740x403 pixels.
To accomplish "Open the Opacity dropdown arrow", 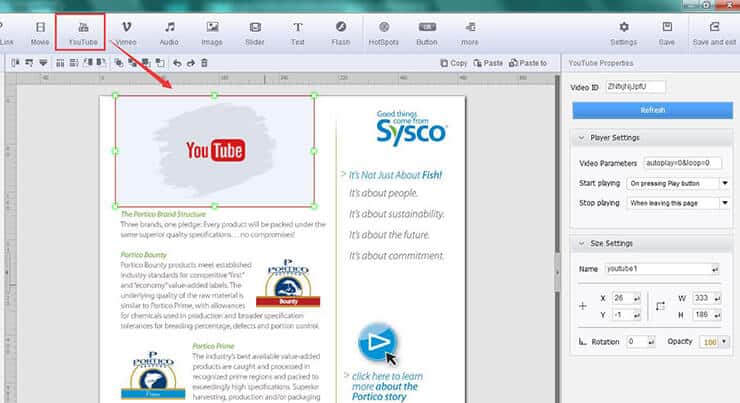I will pos(724,341).
